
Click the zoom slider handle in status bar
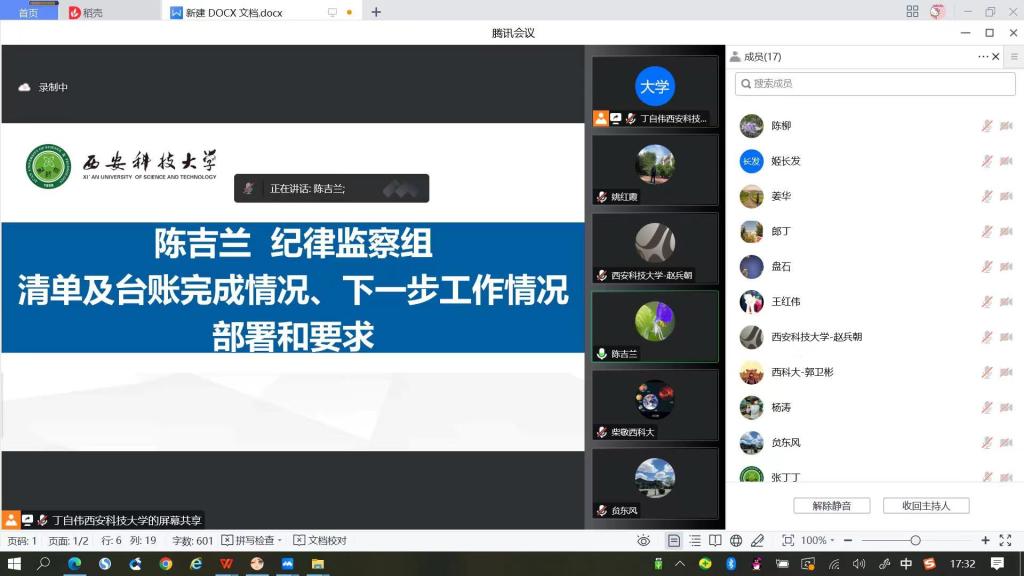[x=915, y=541]
